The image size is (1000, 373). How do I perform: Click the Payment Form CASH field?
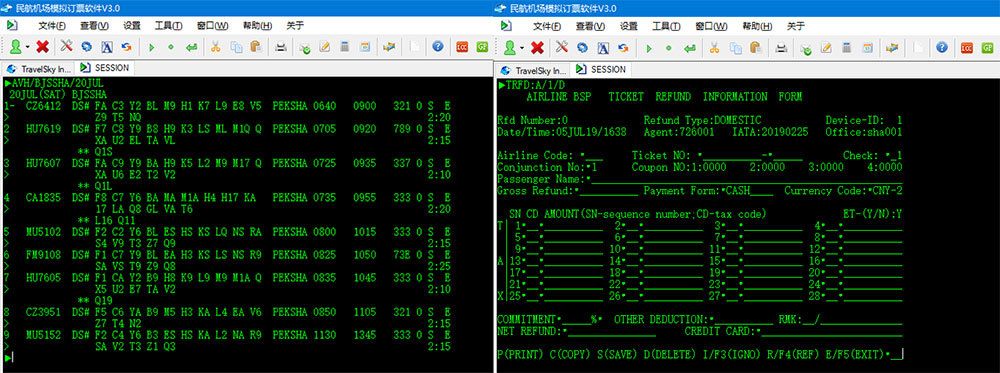749,191
